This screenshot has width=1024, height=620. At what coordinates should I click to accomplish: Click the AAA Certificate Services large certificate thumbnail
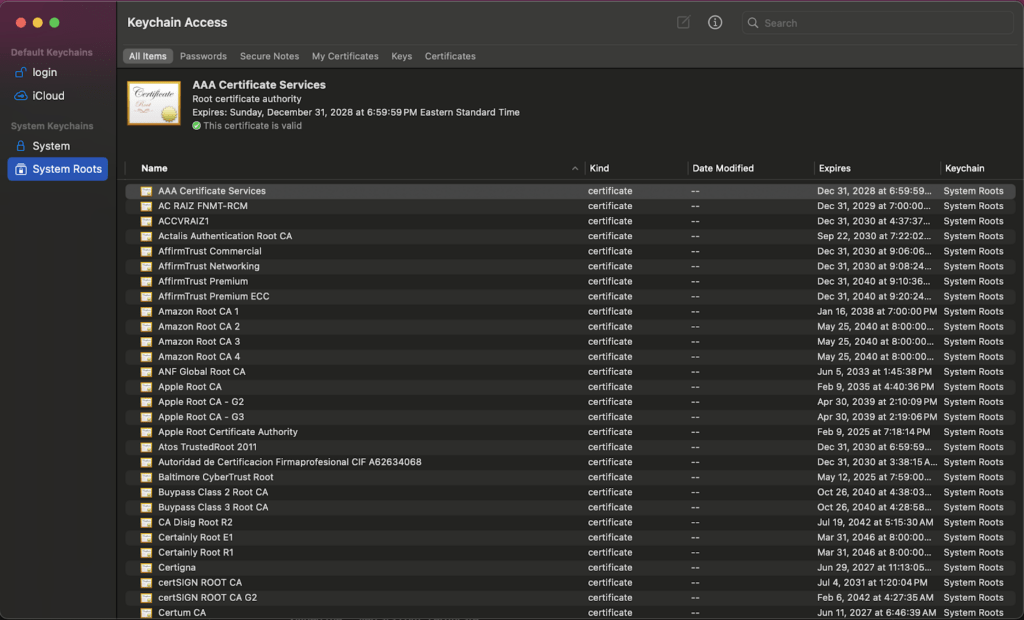coord(154,103)
